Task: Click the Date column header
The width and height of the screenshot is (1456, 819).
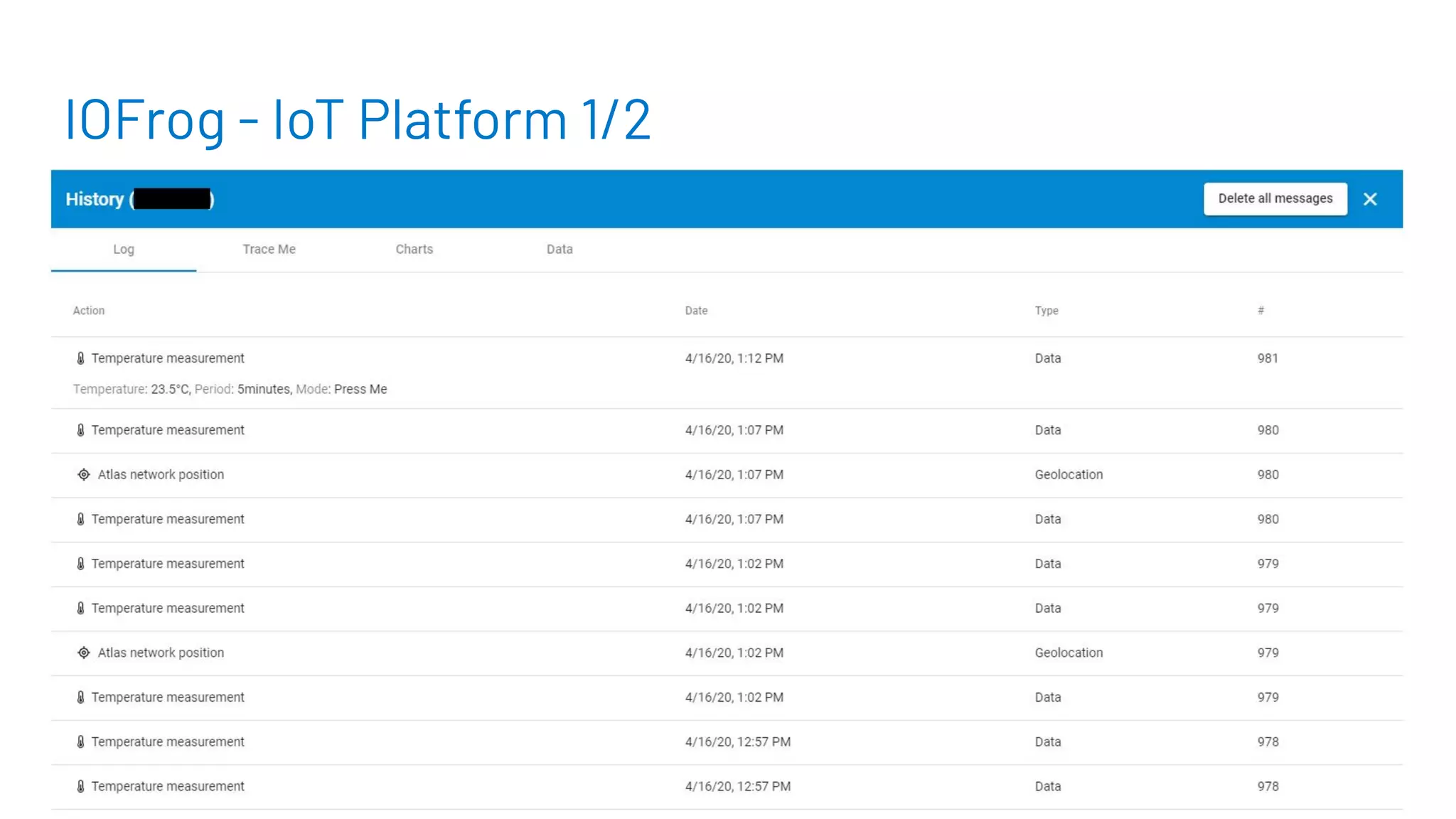Action: pos(696,311)
